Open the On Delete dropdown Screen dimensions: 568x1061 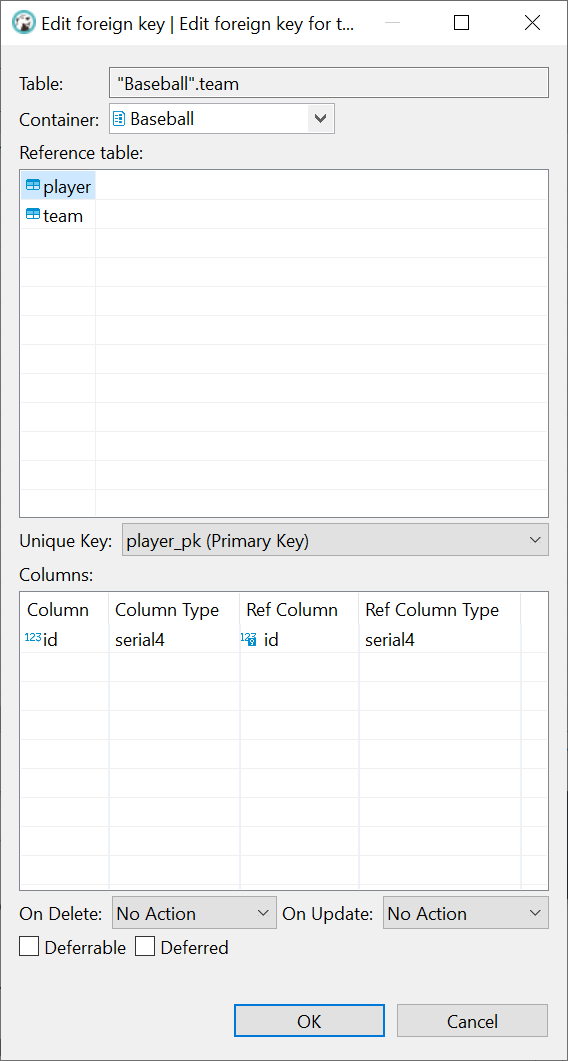click(x=193, y=913)
